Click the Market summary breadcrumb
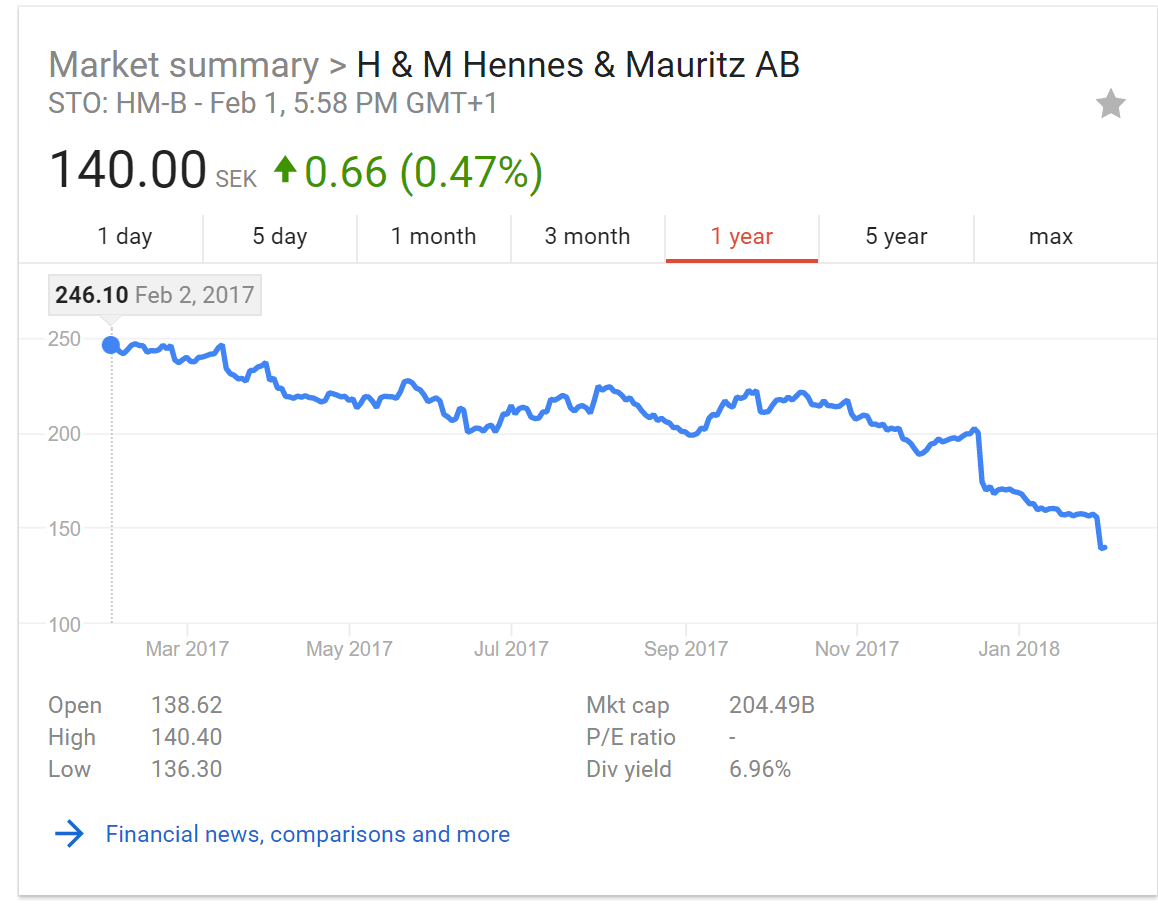 184,65
